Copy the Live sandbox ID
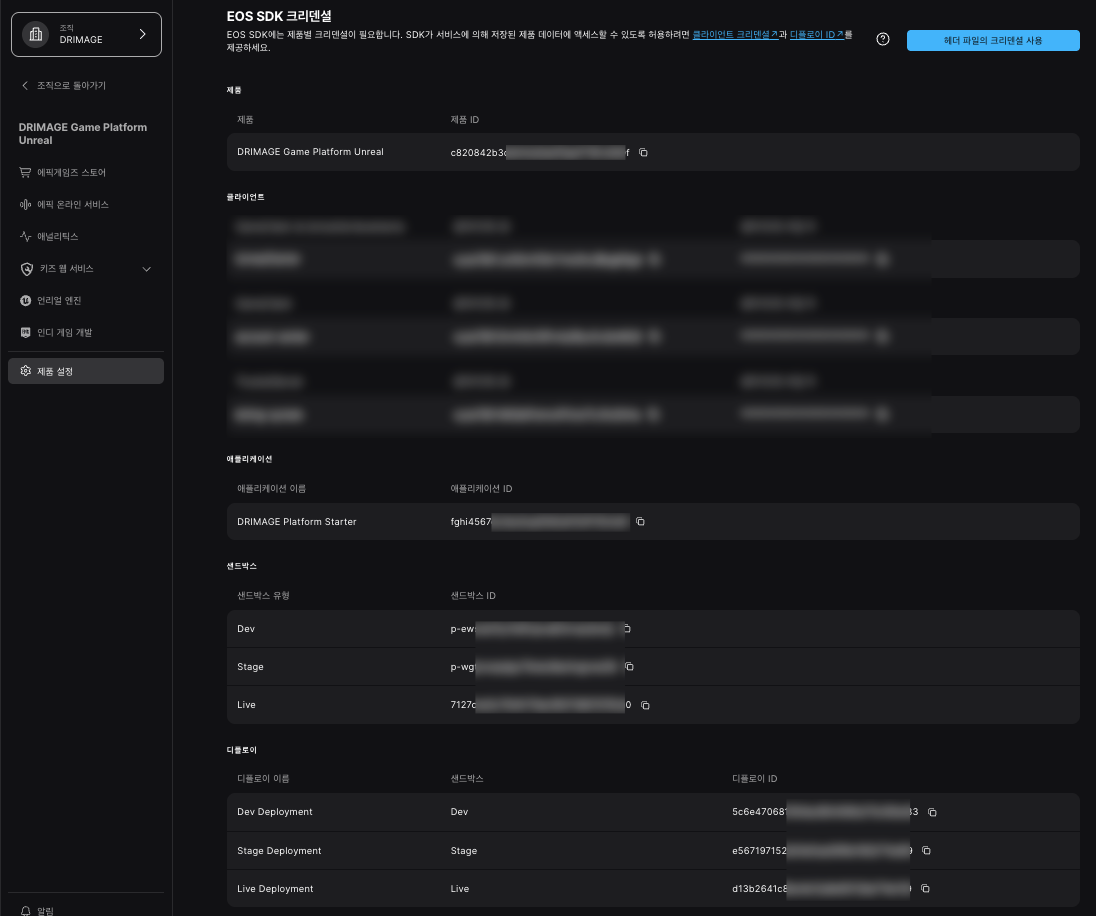1096x916 pixels. [645, 705]
